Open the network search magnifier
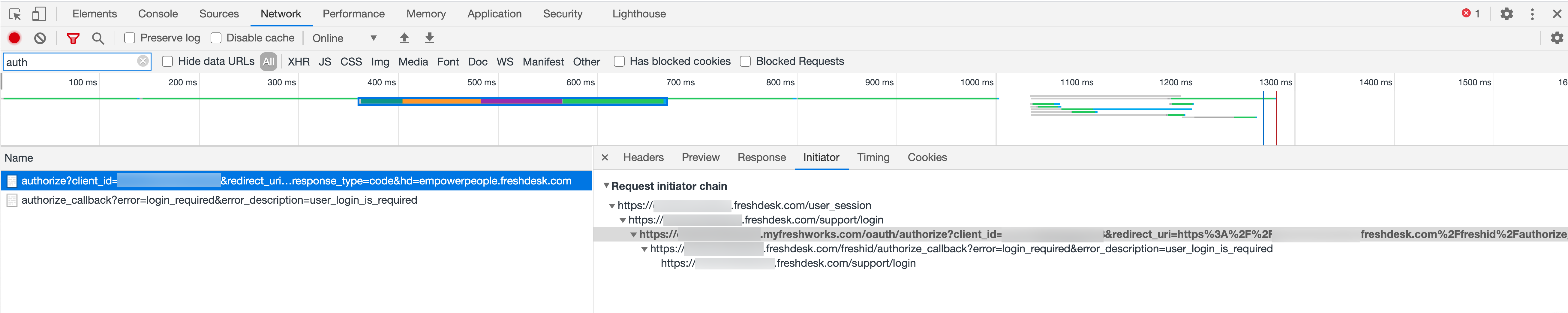The height and width of the screenshot is (313, 1568). click(98, 38)
